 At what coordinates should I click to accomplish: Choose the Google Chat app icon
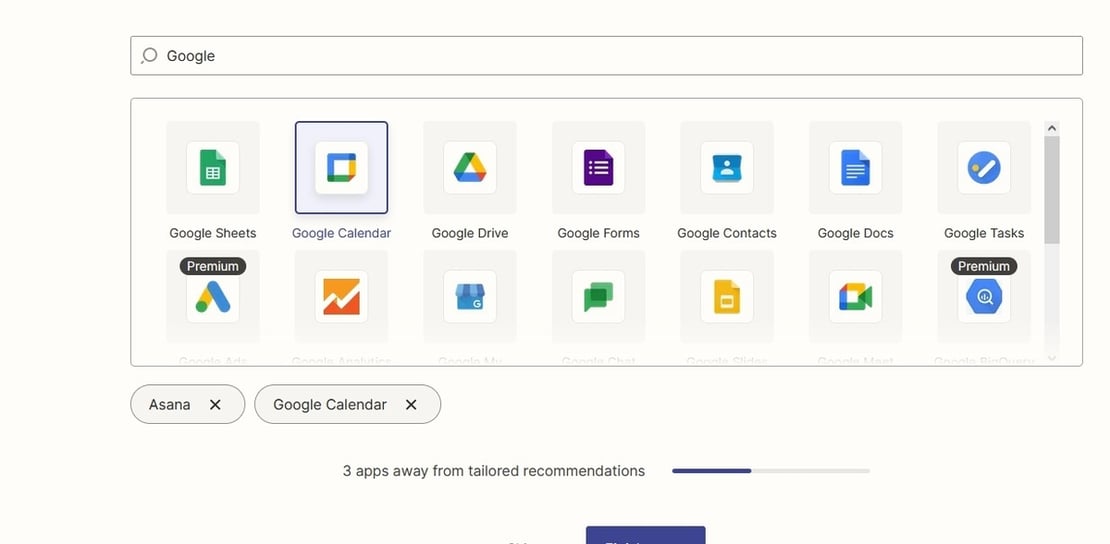pos(598,297)
